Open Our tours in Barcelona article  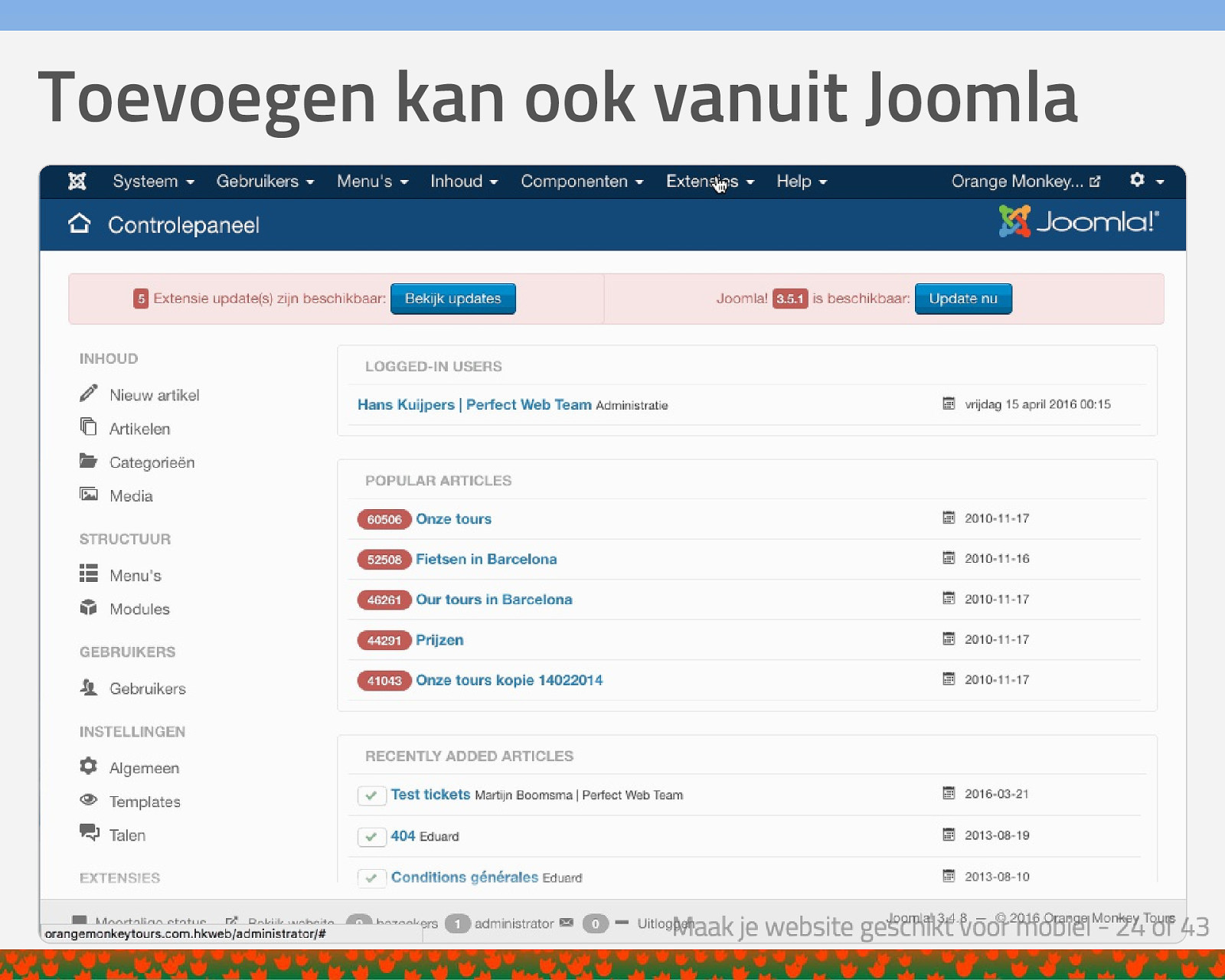[494, 599]
